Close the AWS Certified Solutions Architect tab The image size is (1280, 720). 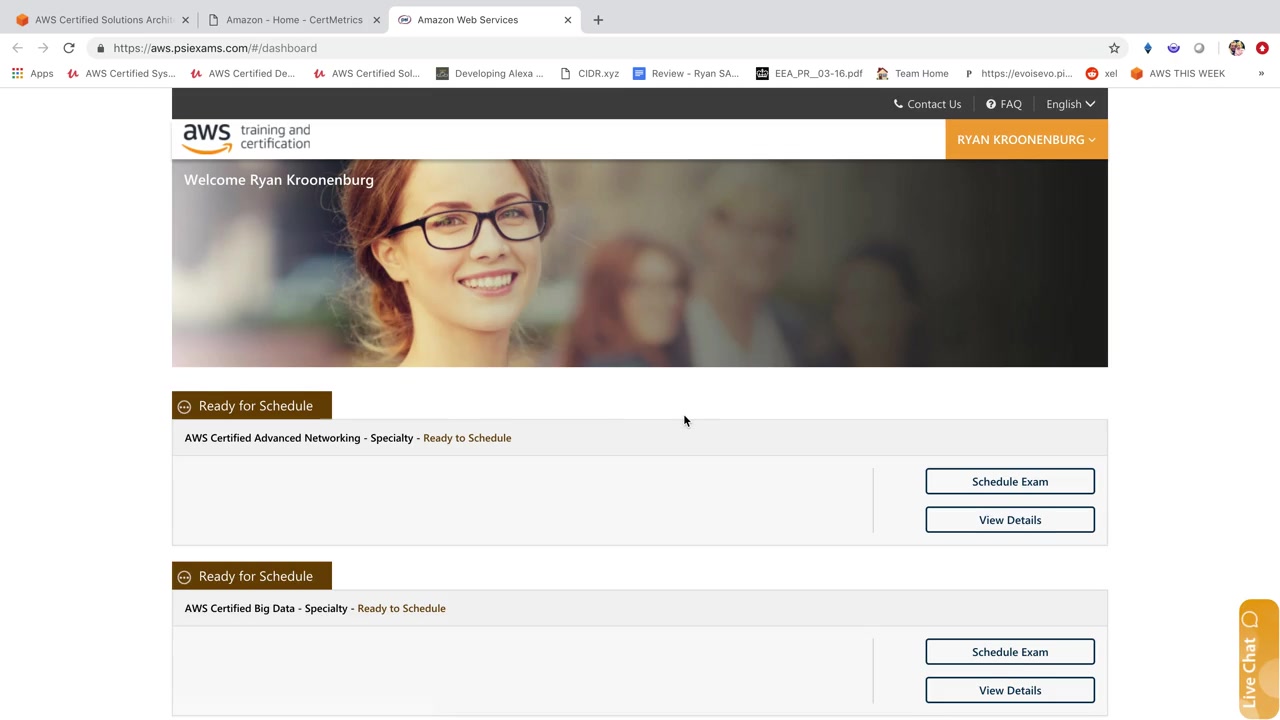pos(185,20)
